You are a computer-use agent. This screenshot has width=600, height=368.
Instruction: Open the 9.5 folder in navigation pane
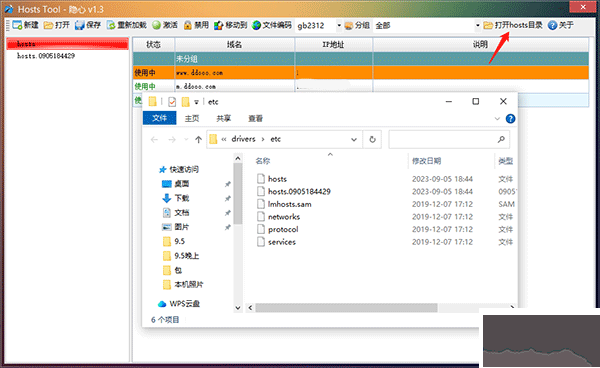click(179, 241)
